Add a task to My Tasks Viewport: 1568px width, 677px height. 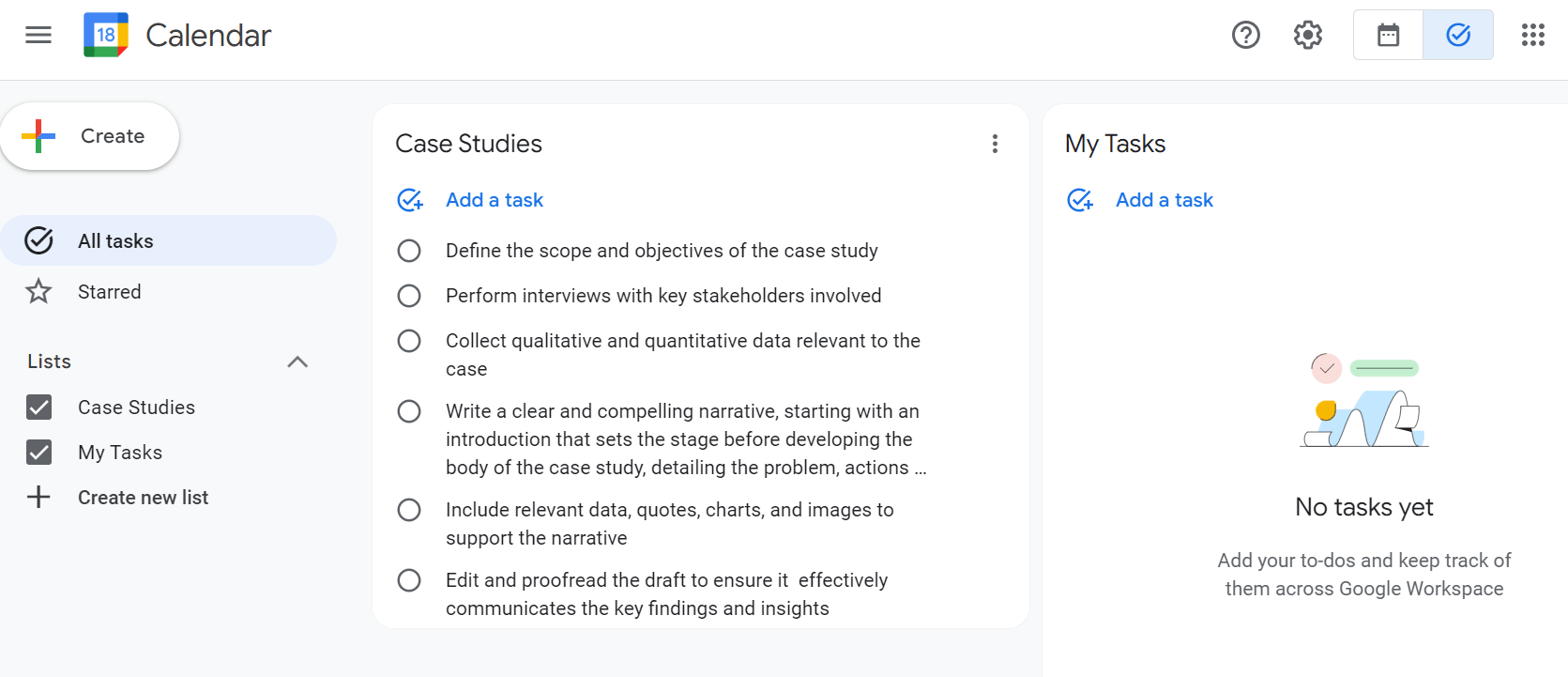click(x=1164, y=200)
